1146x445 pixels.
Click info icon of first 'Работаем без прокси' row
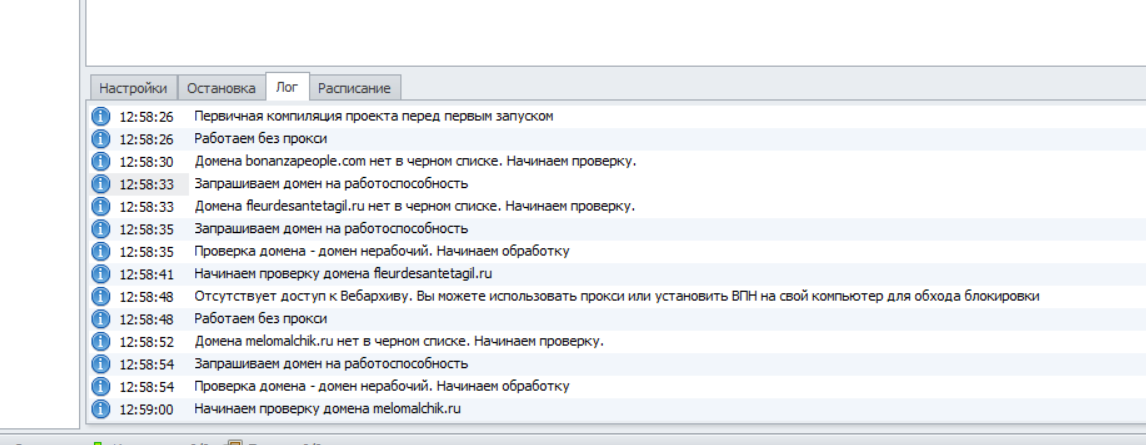pyautogui.click(x=100, y=139)
